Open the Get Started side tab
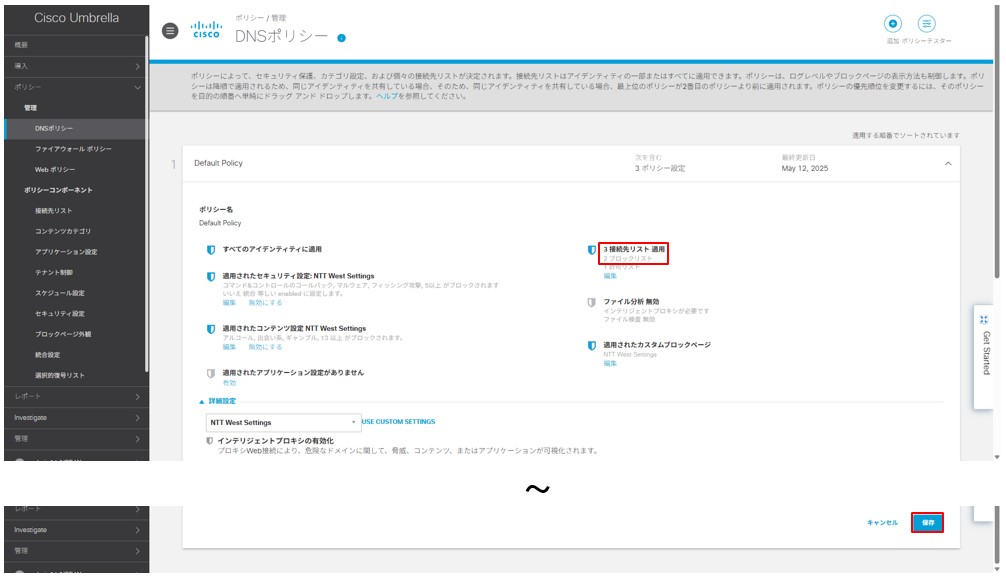Image resolution: width=1006 pixels, height=577 pixels. (x=984, y=356)
